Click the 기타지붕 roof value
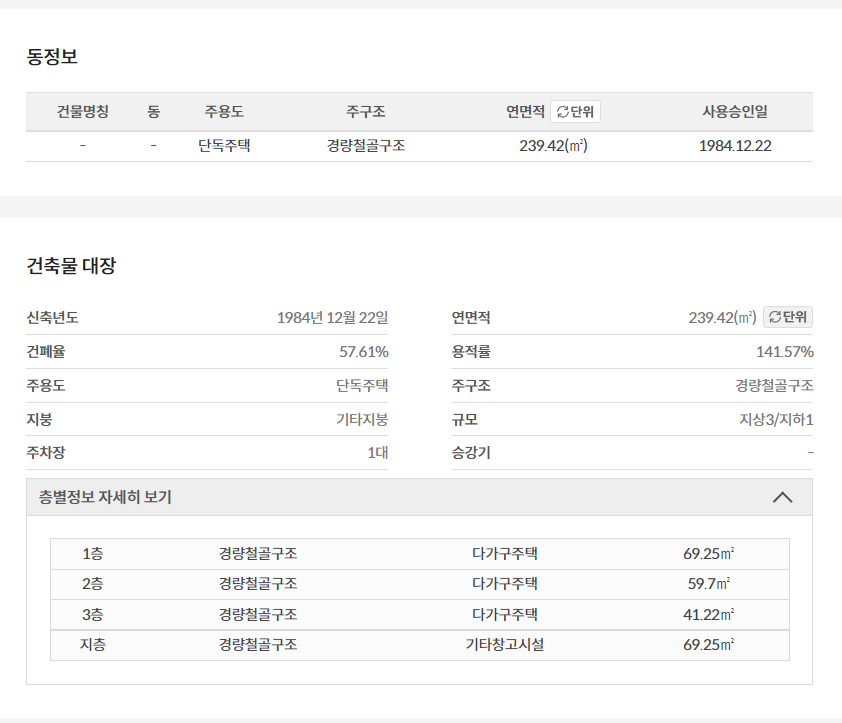The image size is (842, 723). [362, 419]
